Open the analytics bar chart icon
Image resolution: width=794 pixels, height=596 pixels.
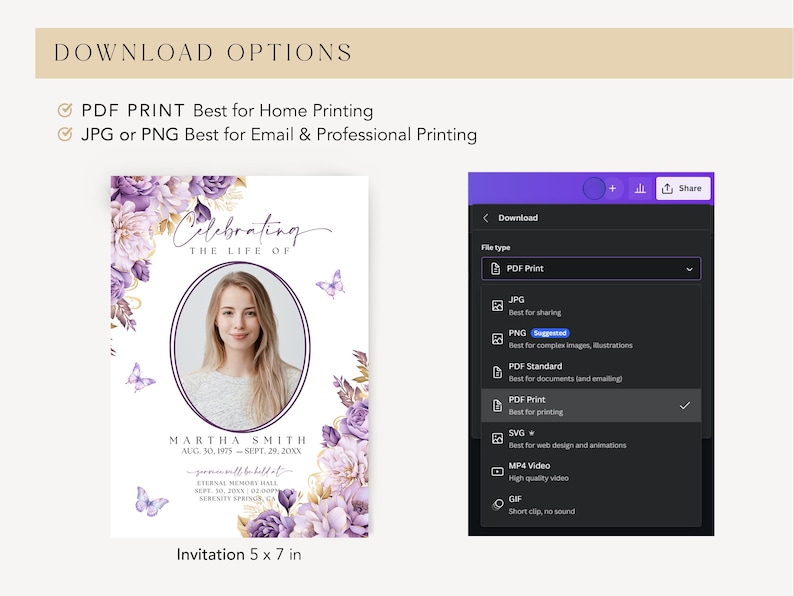(640, 188)
